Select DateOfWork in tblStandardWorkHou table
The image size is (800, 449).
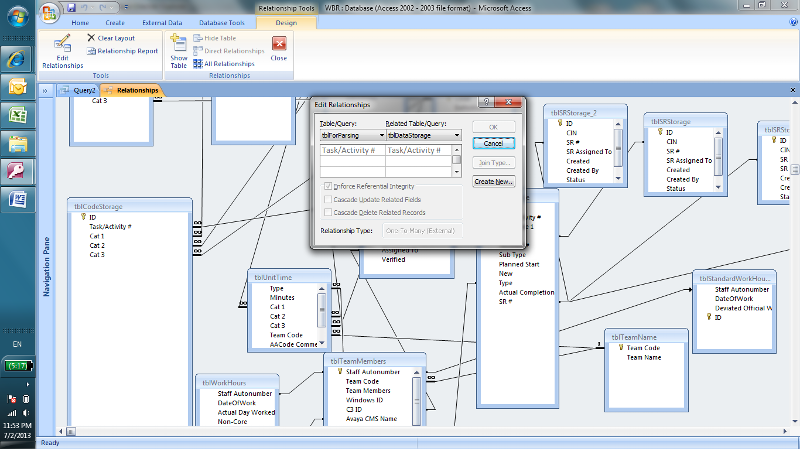pyautogui.click(x=734, y=299)
